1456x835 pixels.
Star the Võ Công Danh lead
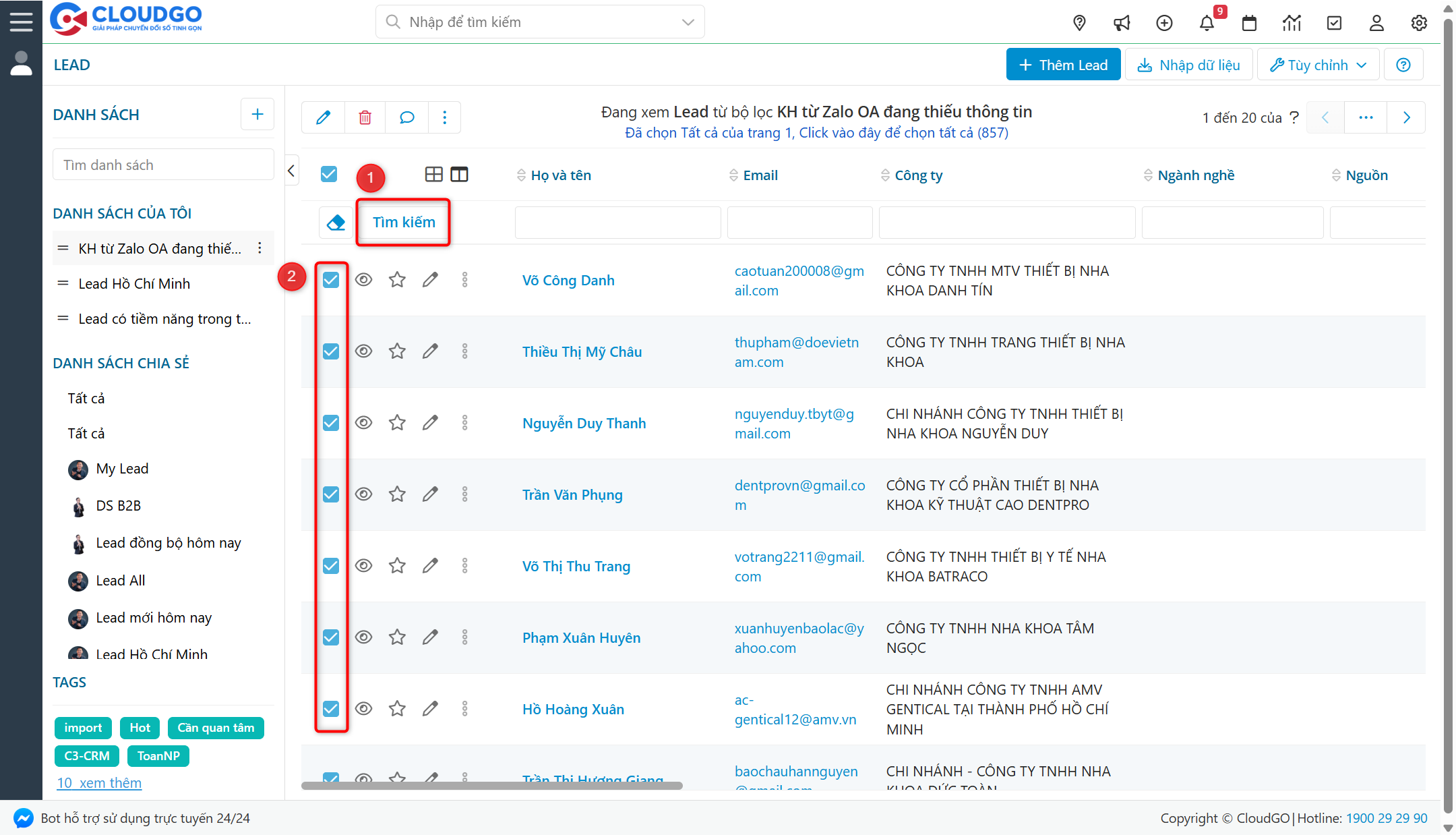click(x=397, y=280)
